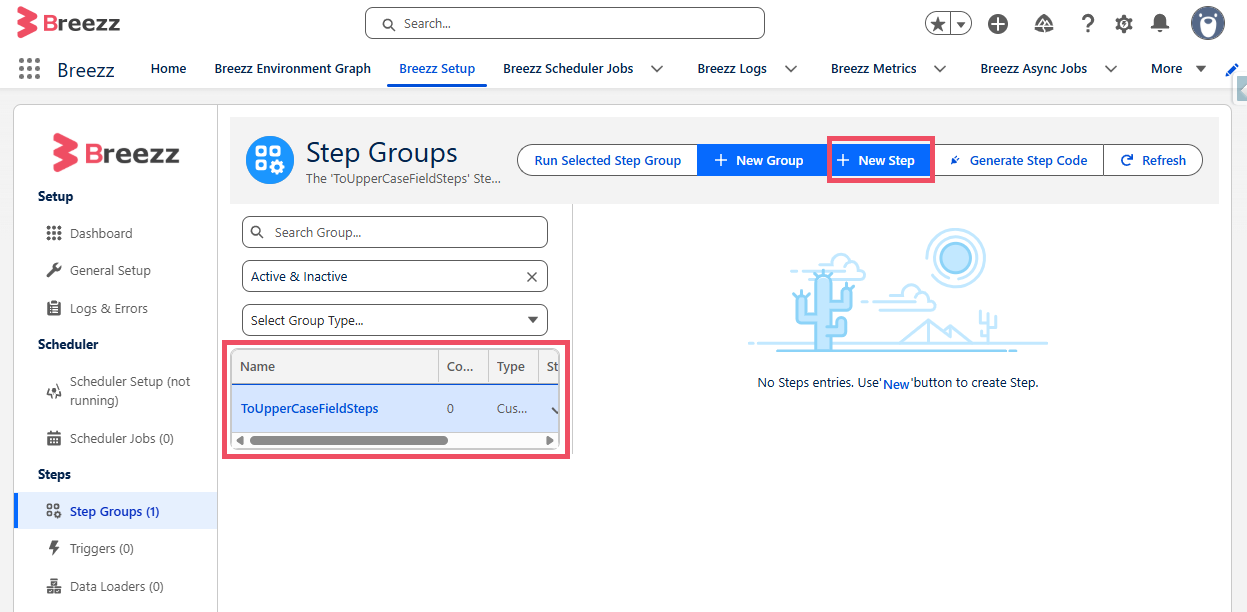1247x612 pixels.
Task: Open the Breezz Scheduler Jobs tab
Action: pos(568,68)
